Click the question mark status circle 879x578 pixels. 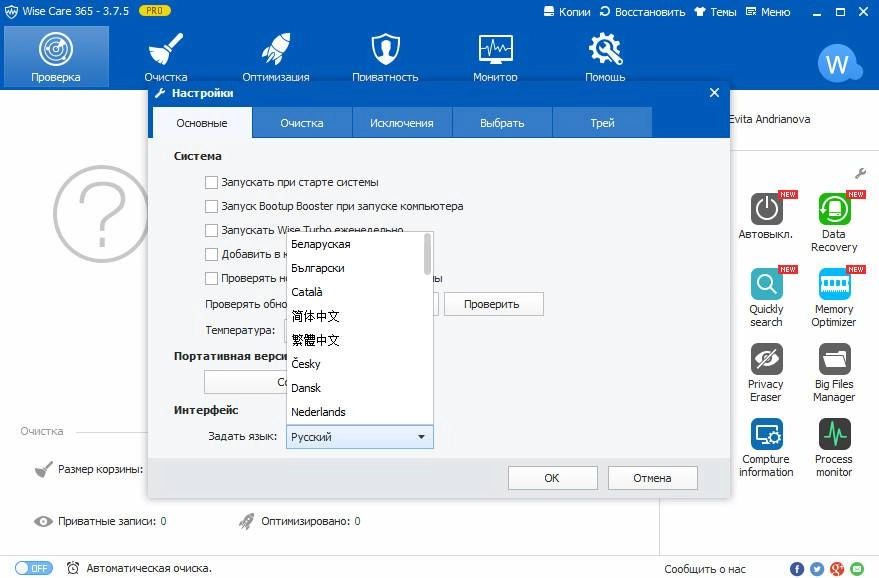101,214
